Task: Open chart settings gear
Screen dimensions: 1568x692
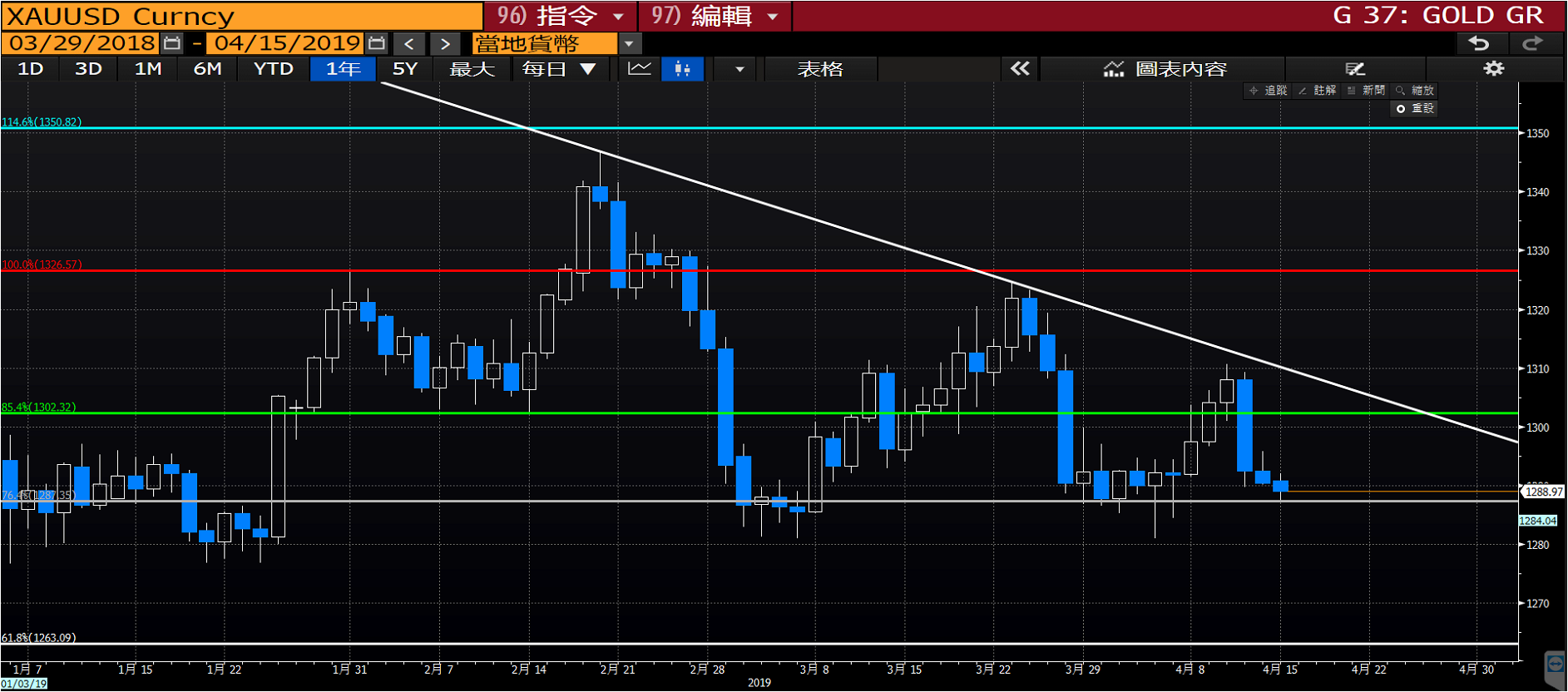Action: click(1494, 69)
